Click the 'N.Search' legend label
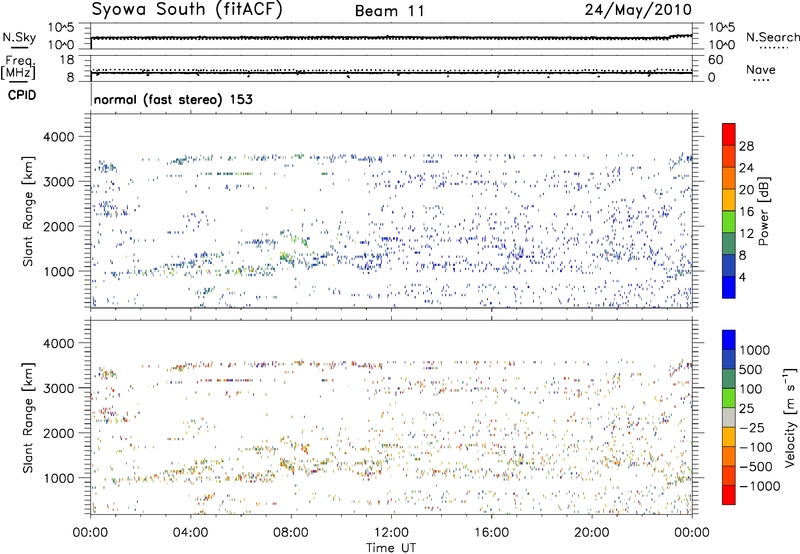This screenshot has height=554, width=800. [x=772, y=37]
